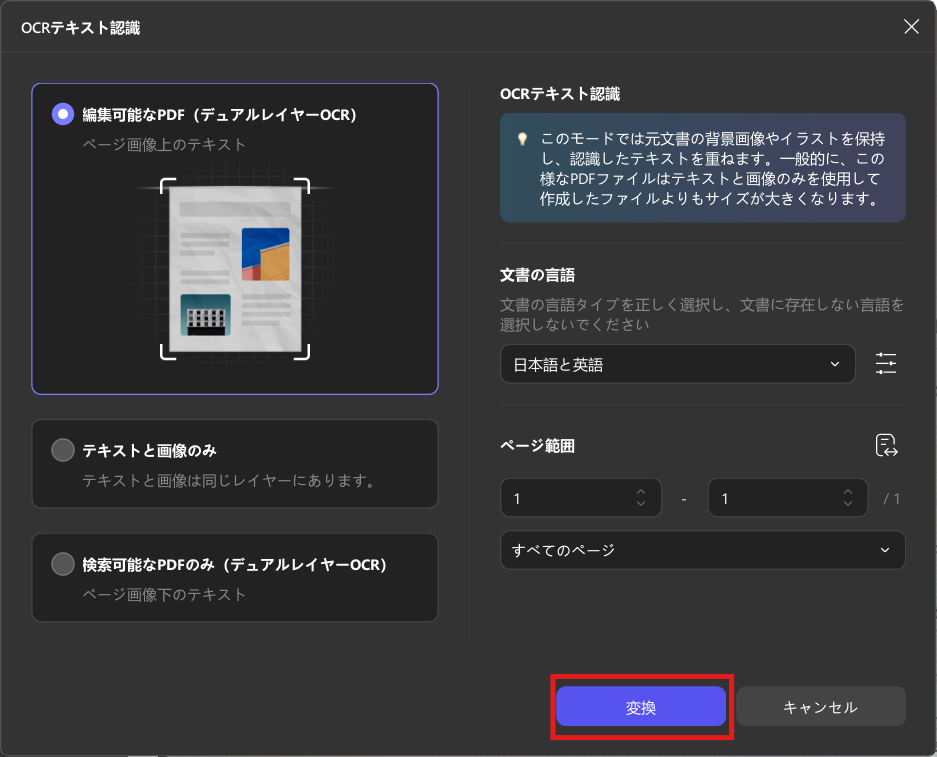
Task: Increase the start page number
Action: pyautogui.click(x=641, y=491)
